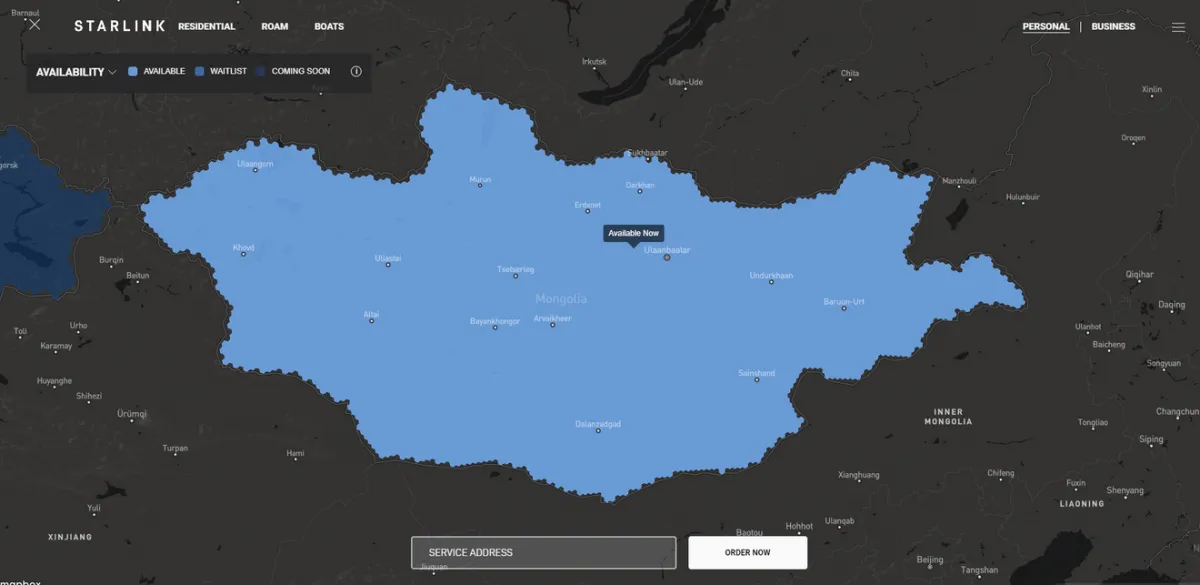Select the Sukhbaatar city label
Viewport: 1200px width, 585px height.
(x=647, y=153)
